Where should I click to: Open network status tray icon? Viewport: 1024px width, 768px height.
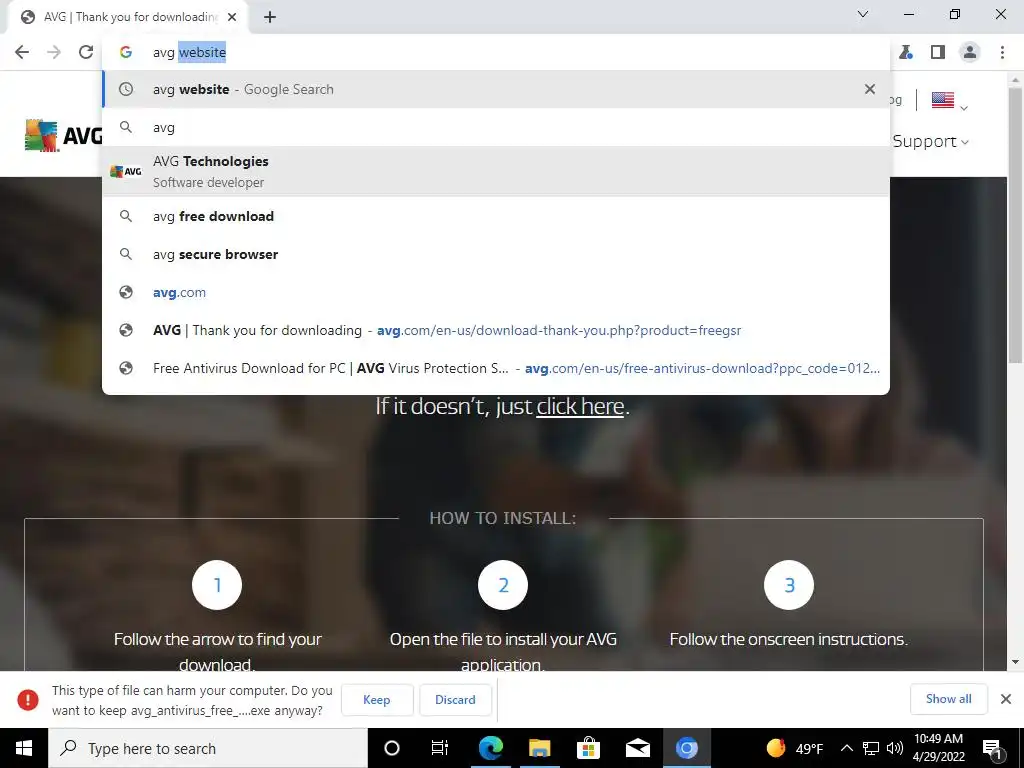[871, 748]
